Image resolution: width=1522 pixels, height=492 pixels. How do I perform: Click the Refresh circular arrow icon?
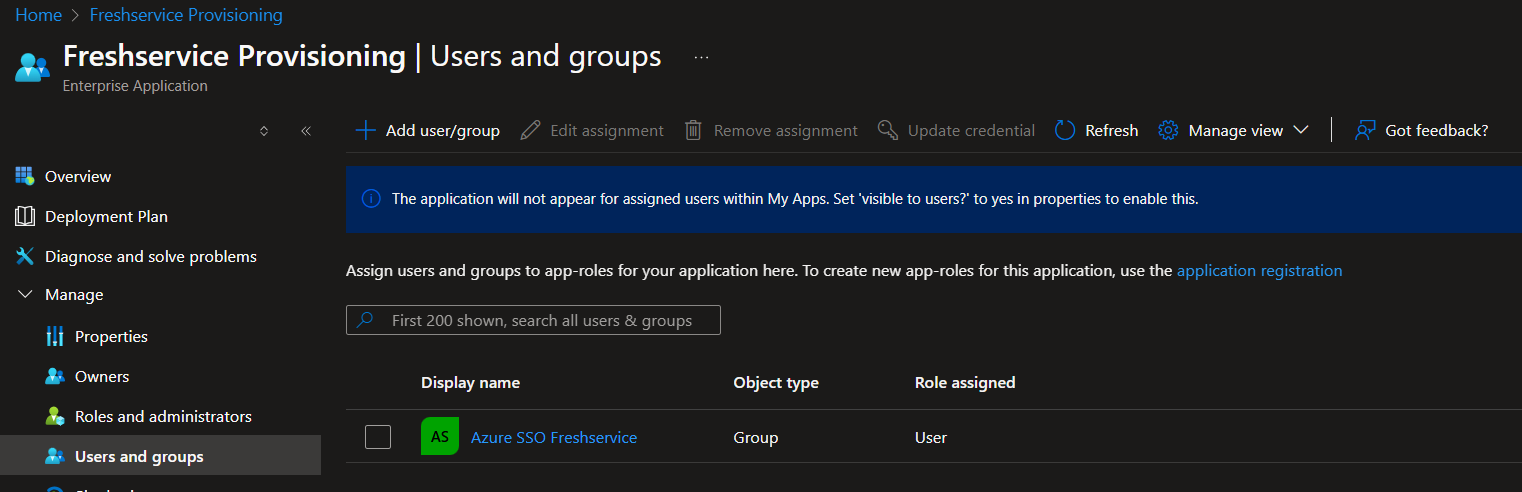1065,130
